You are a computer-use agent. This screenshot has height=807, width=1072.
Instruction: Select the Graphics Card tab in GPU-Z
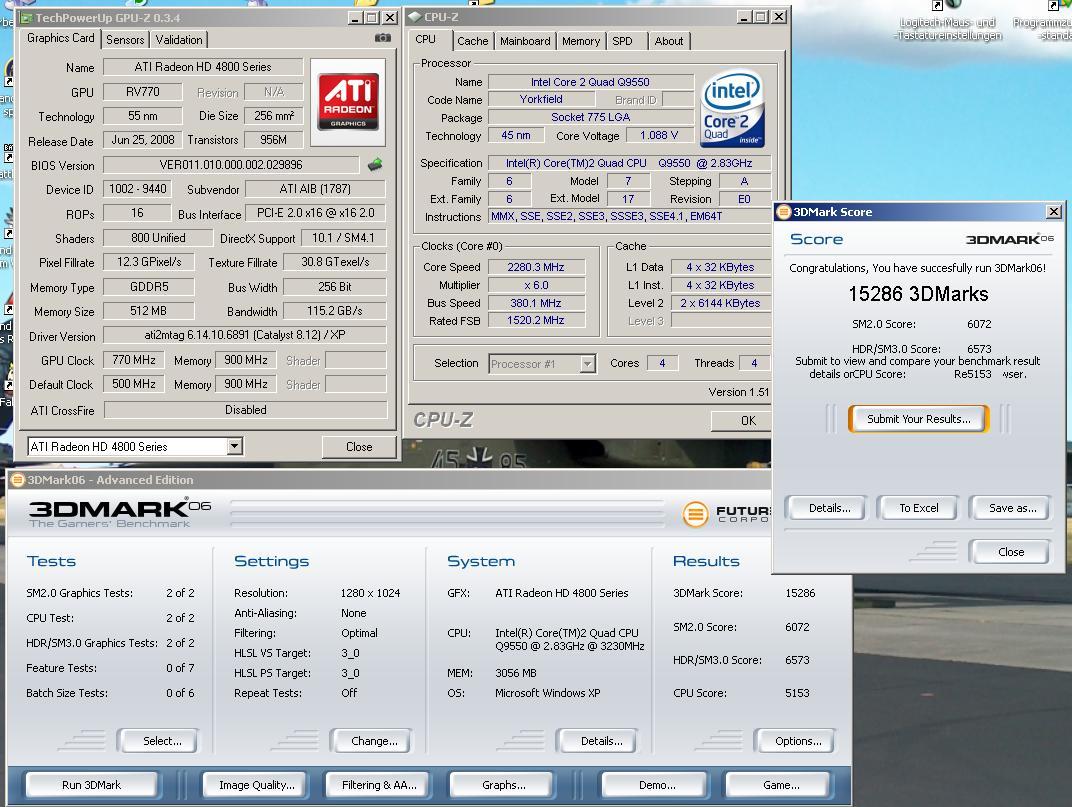pos(60,38)
